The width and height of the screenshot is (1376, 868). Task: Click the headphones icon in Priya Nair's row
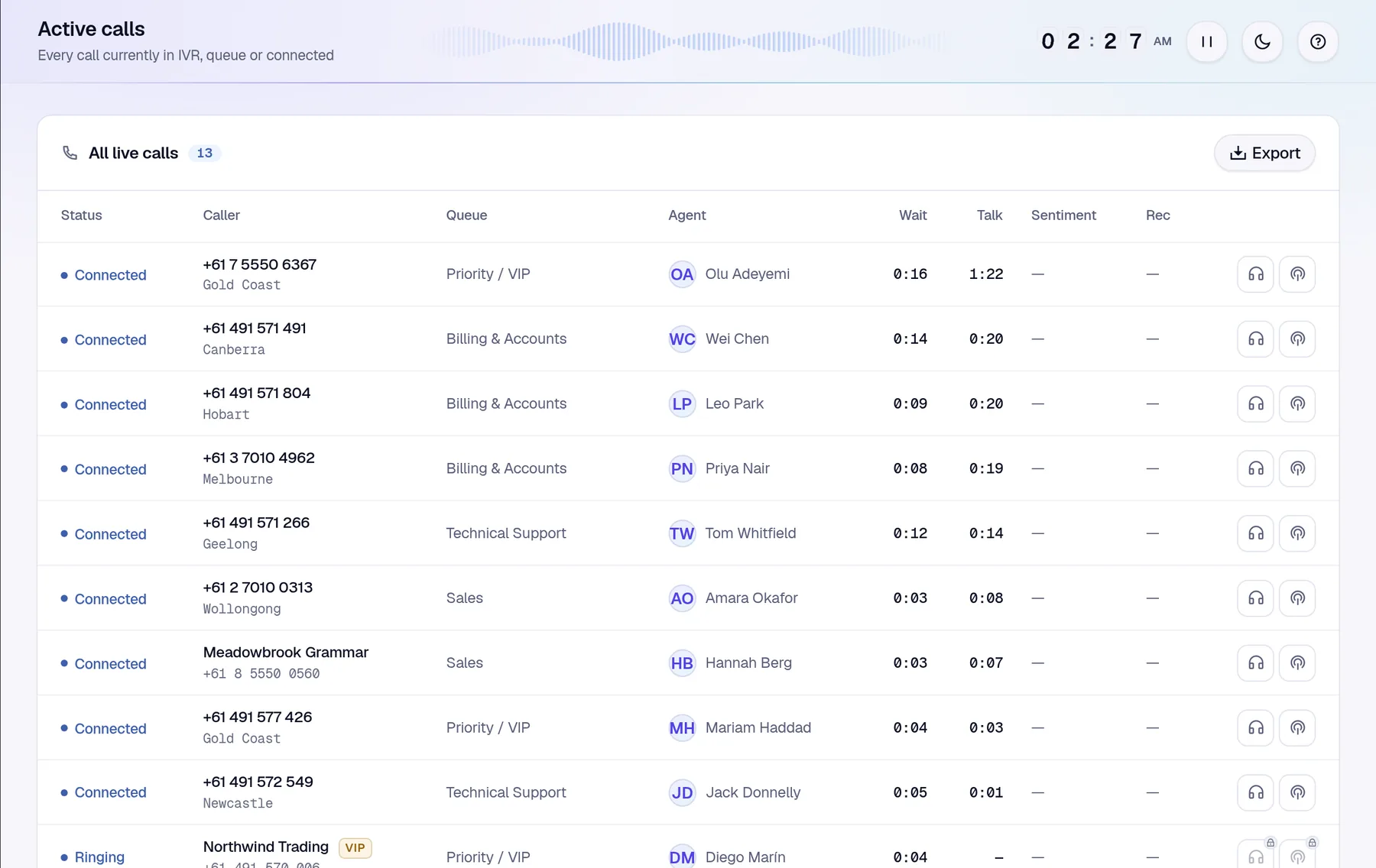tap(1255, 468)
